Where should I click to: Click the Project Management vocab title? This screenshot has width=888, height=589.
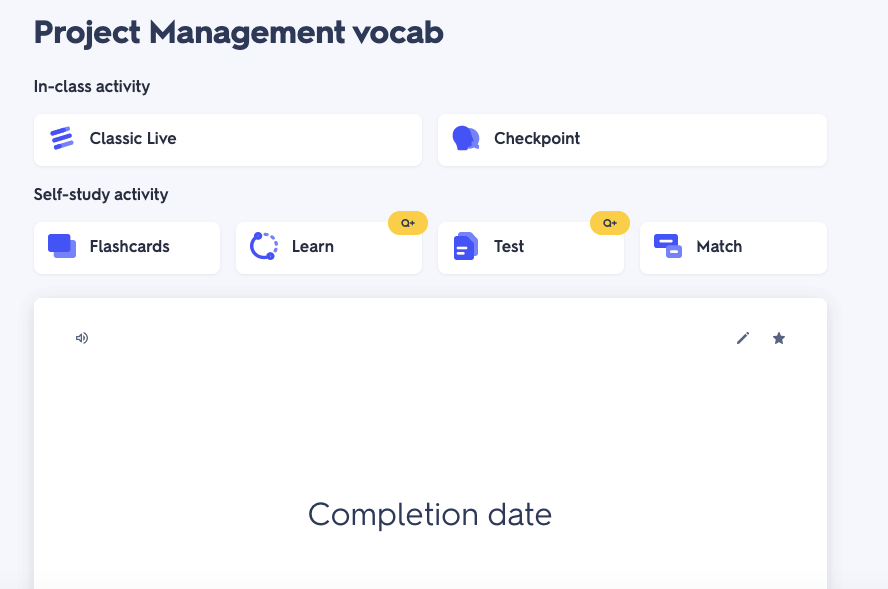click(239, 32)
